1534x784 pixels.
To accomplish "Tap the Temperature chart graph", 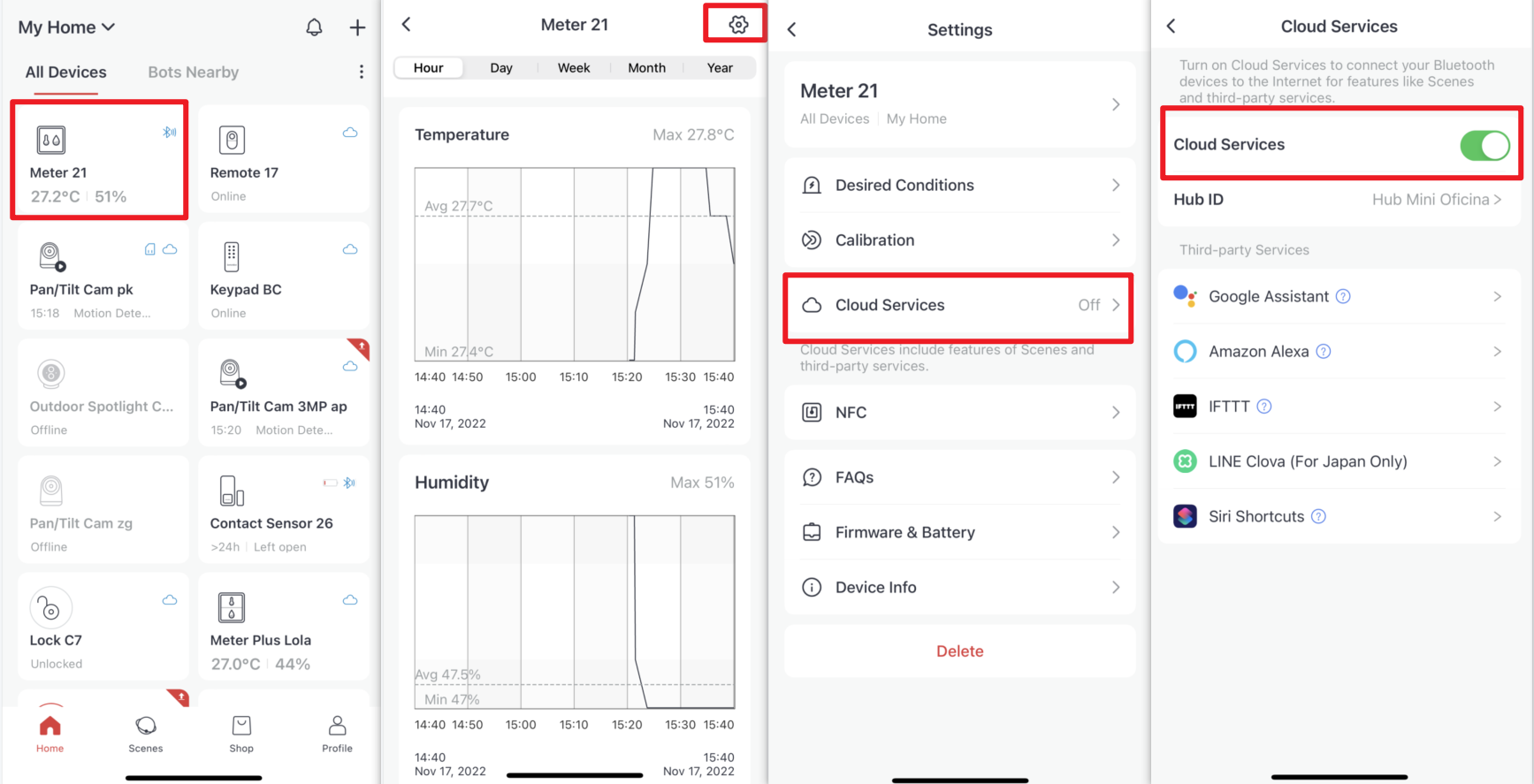I will (x=575, y=264).
